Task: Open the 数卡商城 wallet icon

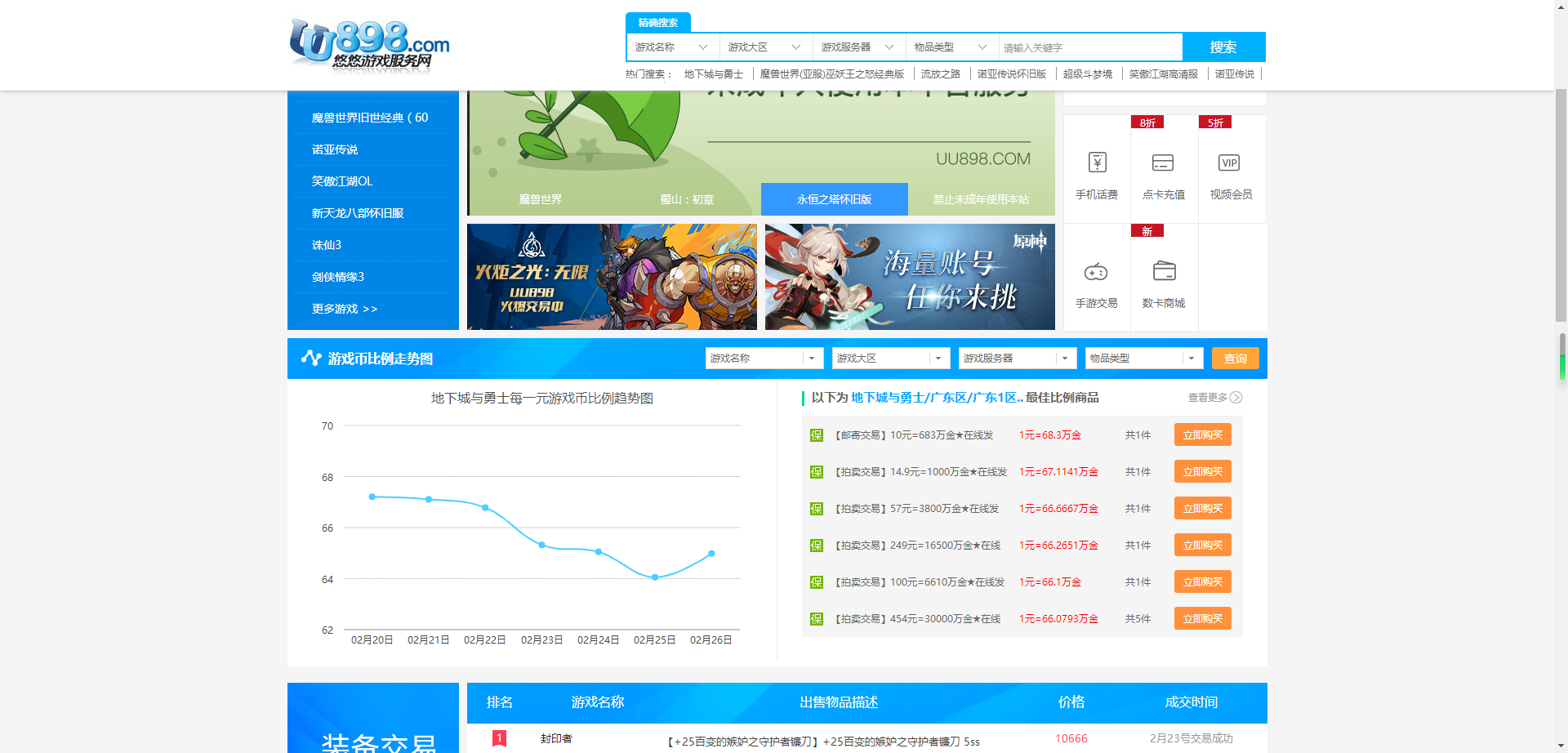Action: click(1164, 271)
